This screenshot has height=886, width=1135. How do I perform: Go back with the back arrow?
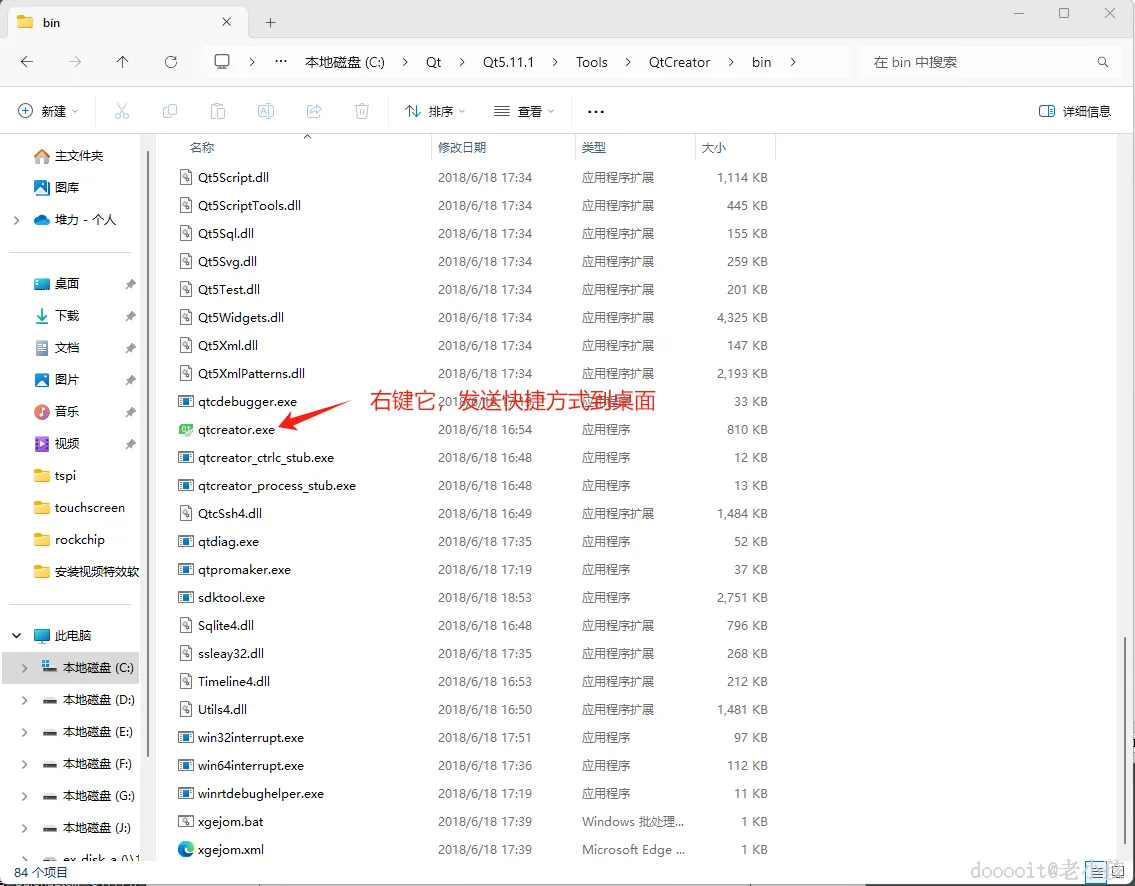click(x=27, y=62)
